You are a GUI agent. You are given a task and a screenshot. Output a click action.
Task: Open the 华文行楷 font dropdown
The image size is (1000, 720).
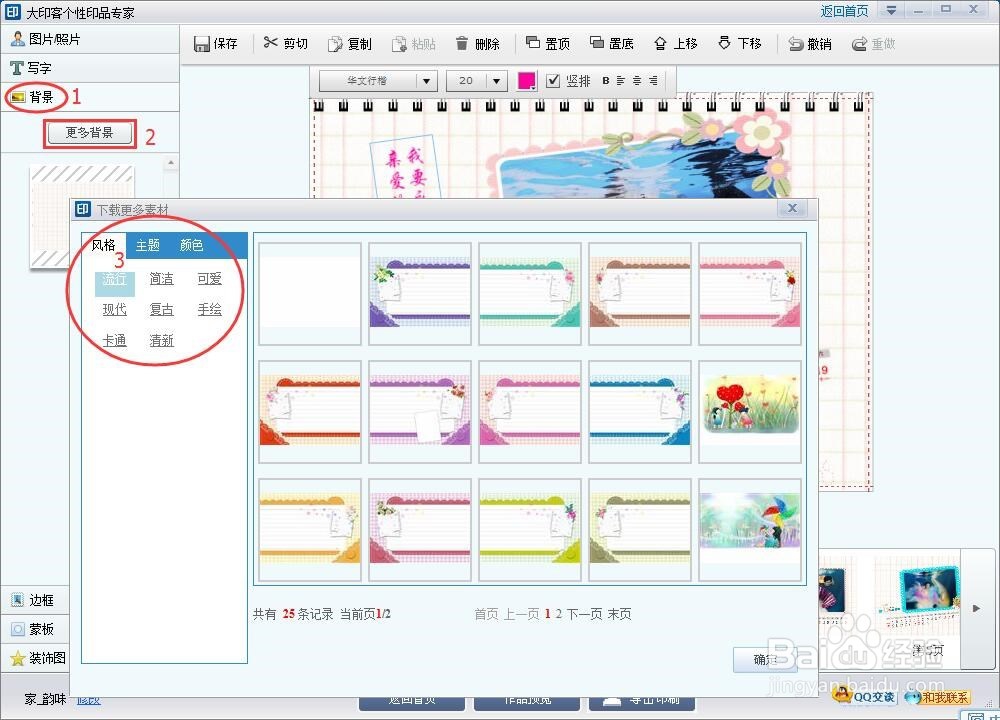click(x=425, y=81)
